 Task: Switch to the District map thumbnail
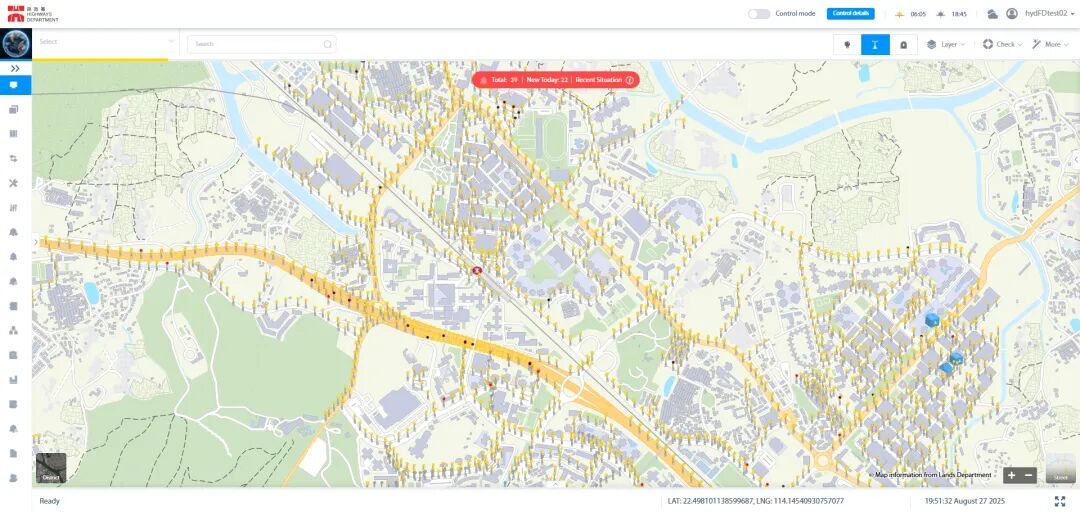tap(51, 468)
